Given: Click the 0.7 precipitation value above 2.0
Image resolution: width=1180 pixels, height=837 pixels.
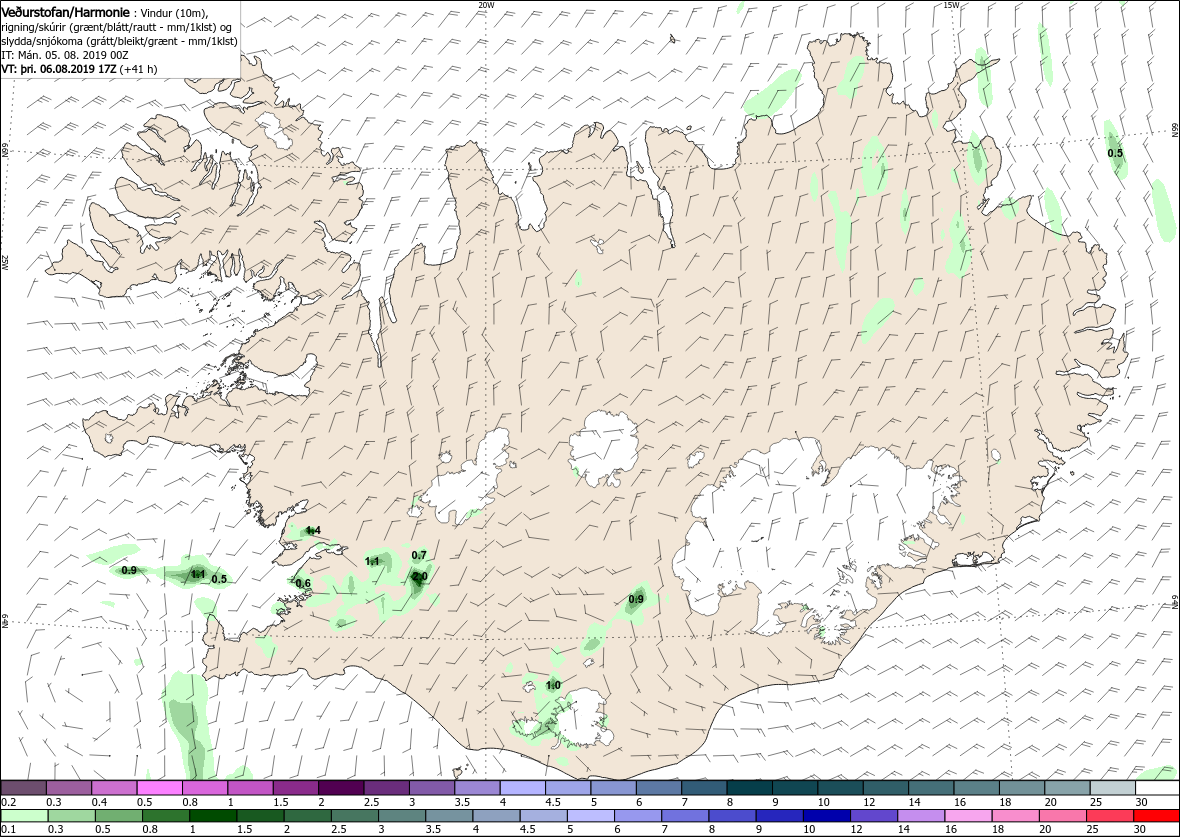Looking at the screenshot, I should click(419, 555).
